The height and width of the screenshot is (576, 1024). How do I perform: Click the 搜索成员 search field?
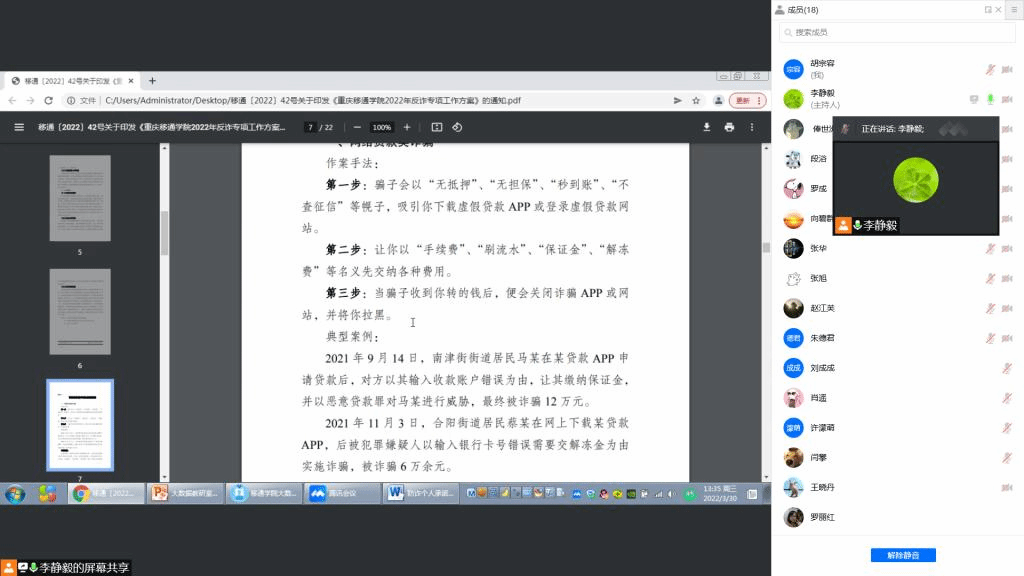tap(900, 33)
